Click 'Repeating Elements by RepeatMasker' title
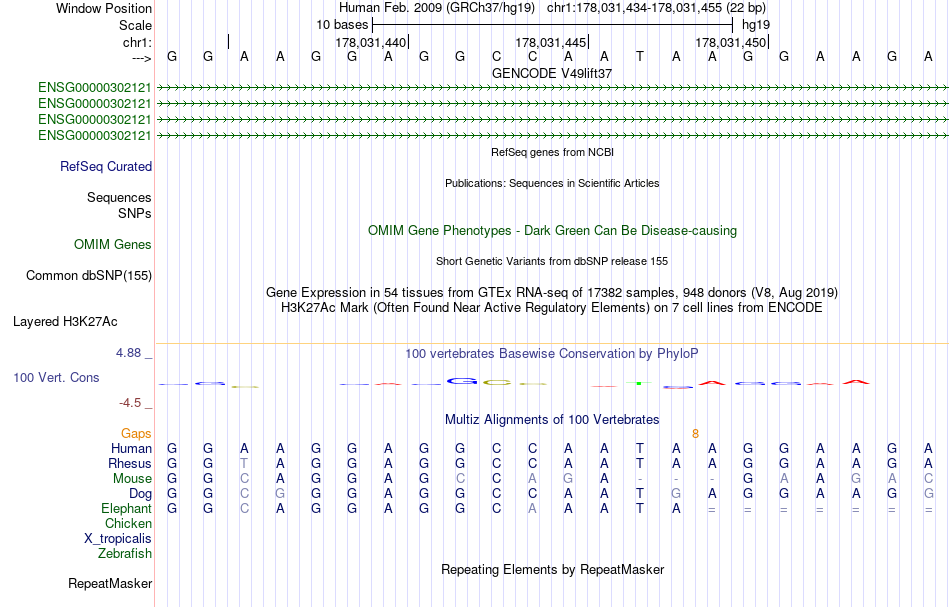950x607 pixels. coord(552,569)
